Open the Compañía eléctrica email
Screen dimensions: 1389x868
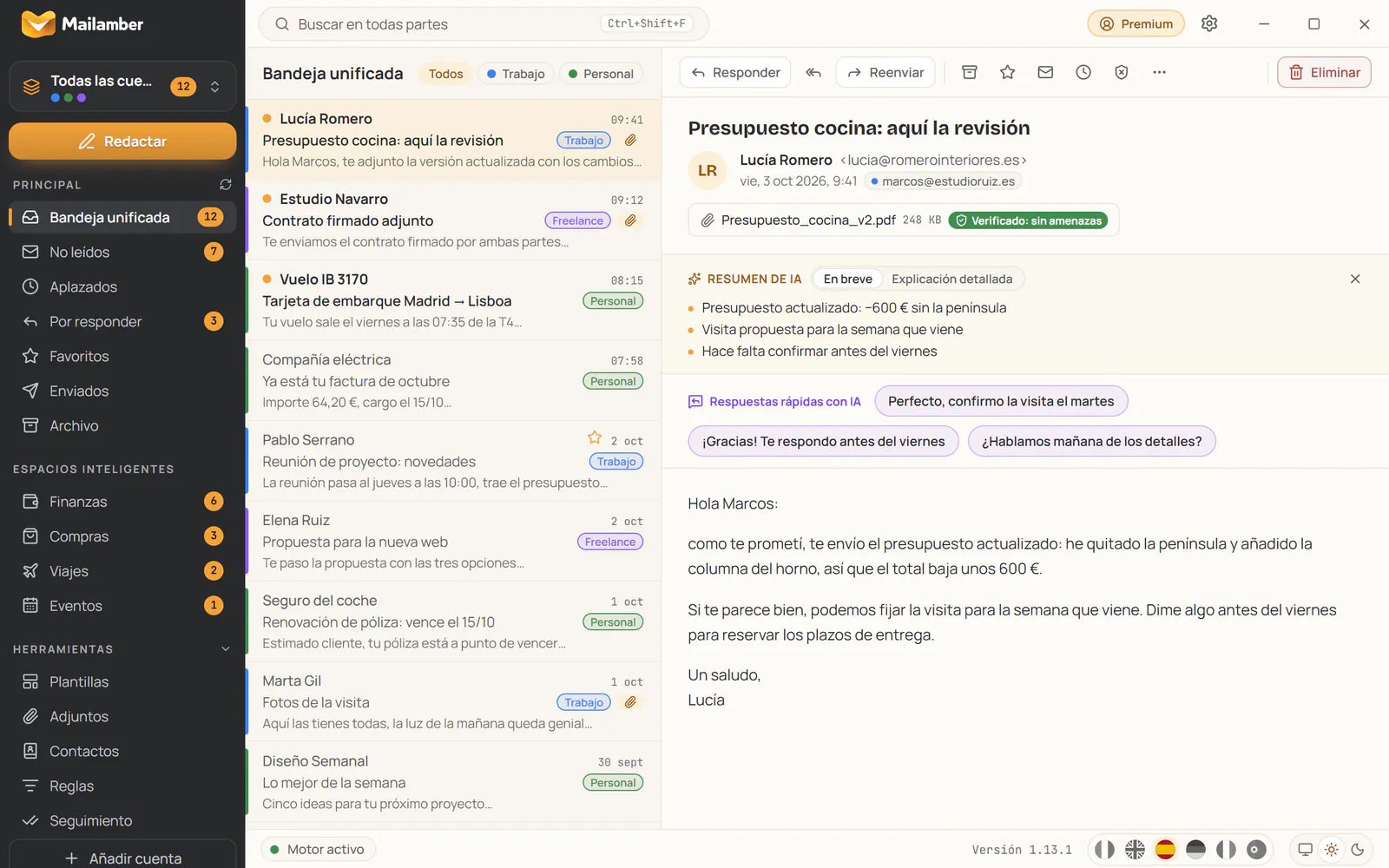point(453,380)
